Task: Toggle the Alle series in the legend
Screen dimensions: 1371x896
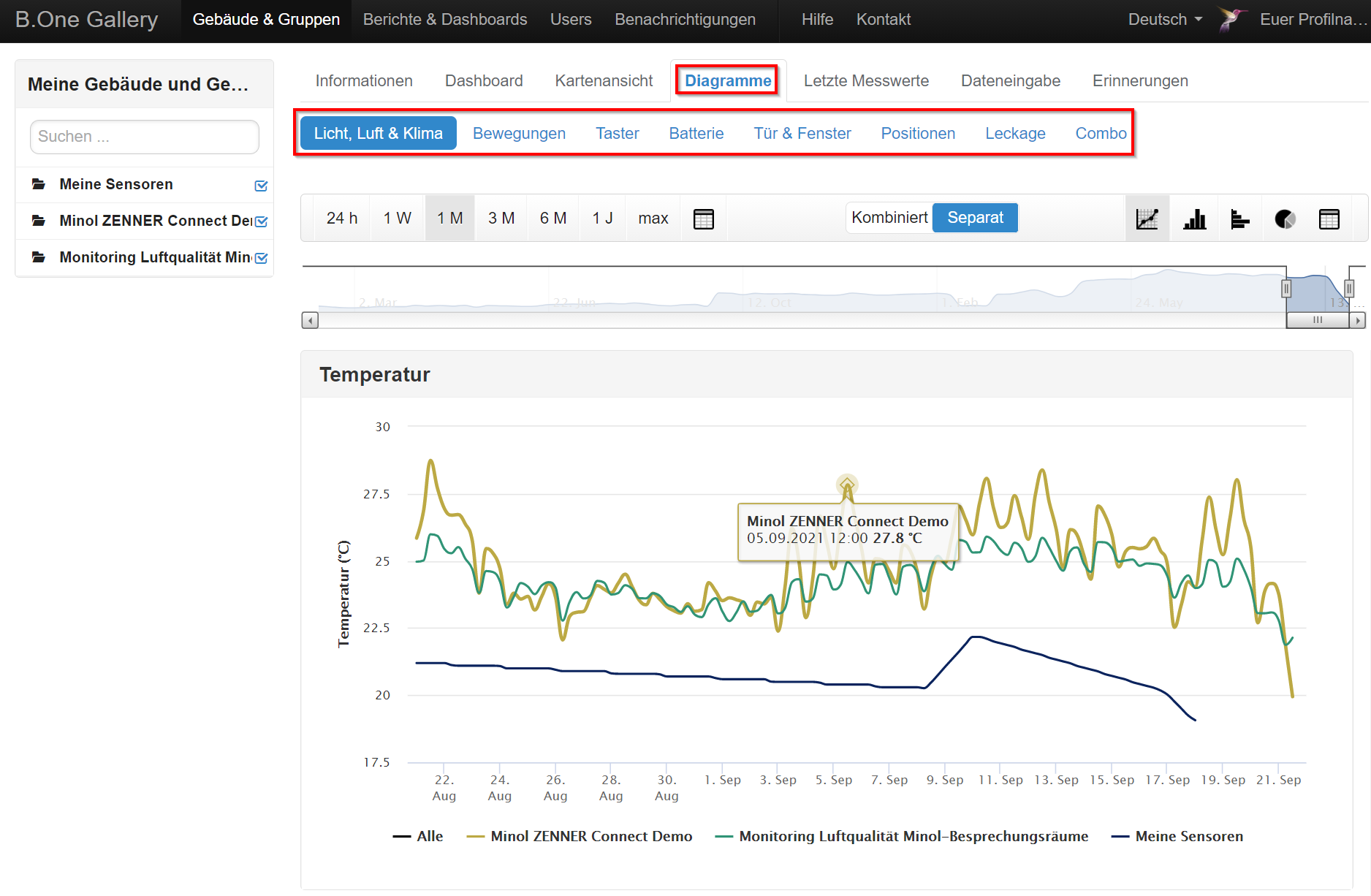Action: click(418, 836)
